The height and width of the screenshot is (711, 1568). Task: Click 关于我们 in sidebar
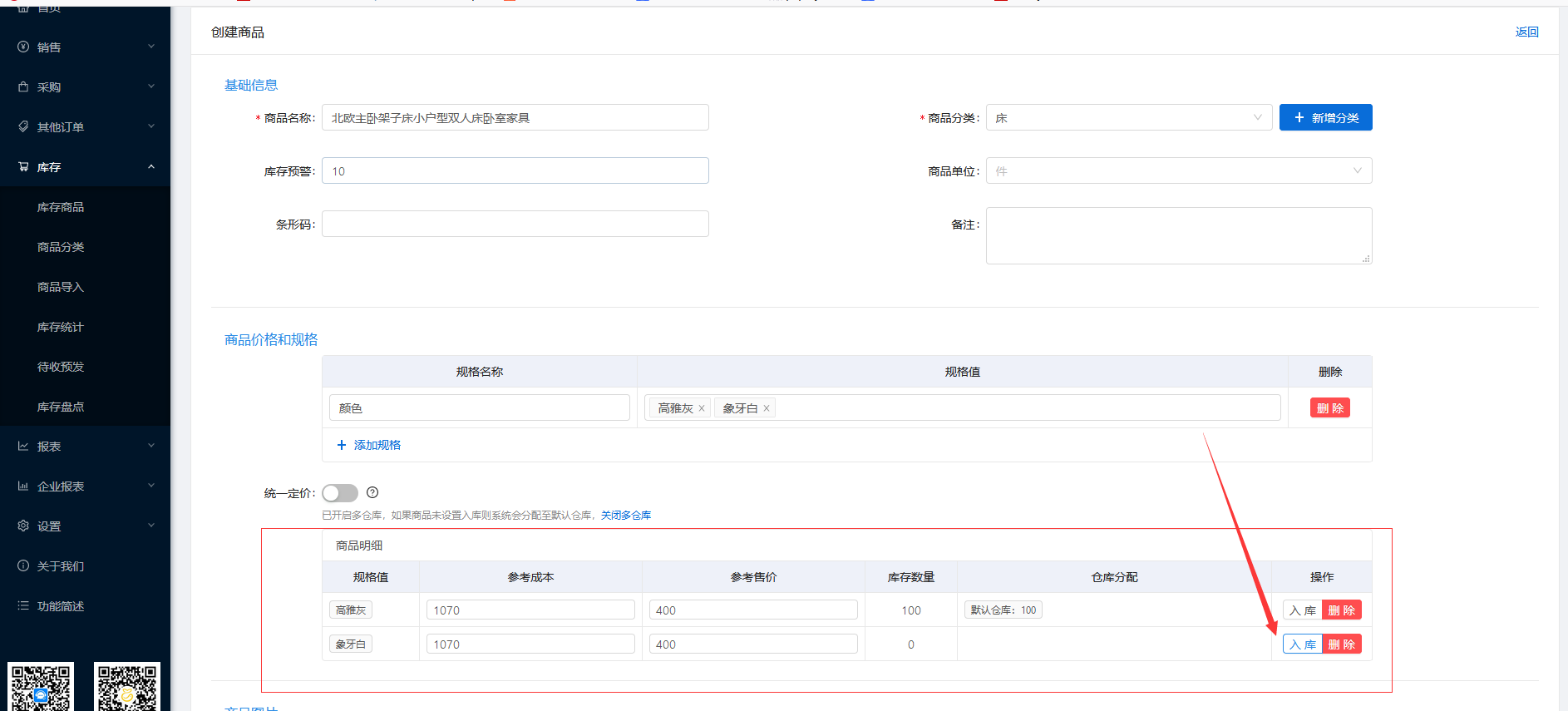pos(61,566)
